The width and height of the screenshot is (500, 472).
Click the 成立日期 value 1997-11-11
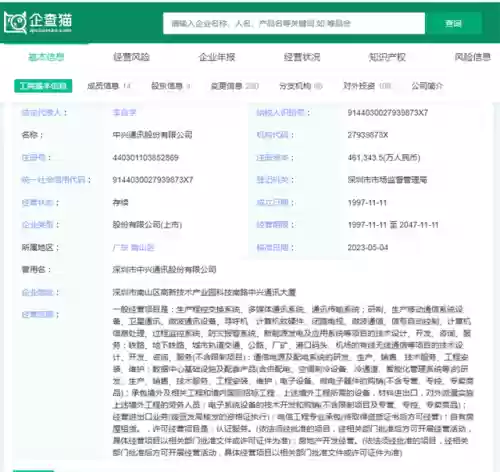(x=367, y=202)
